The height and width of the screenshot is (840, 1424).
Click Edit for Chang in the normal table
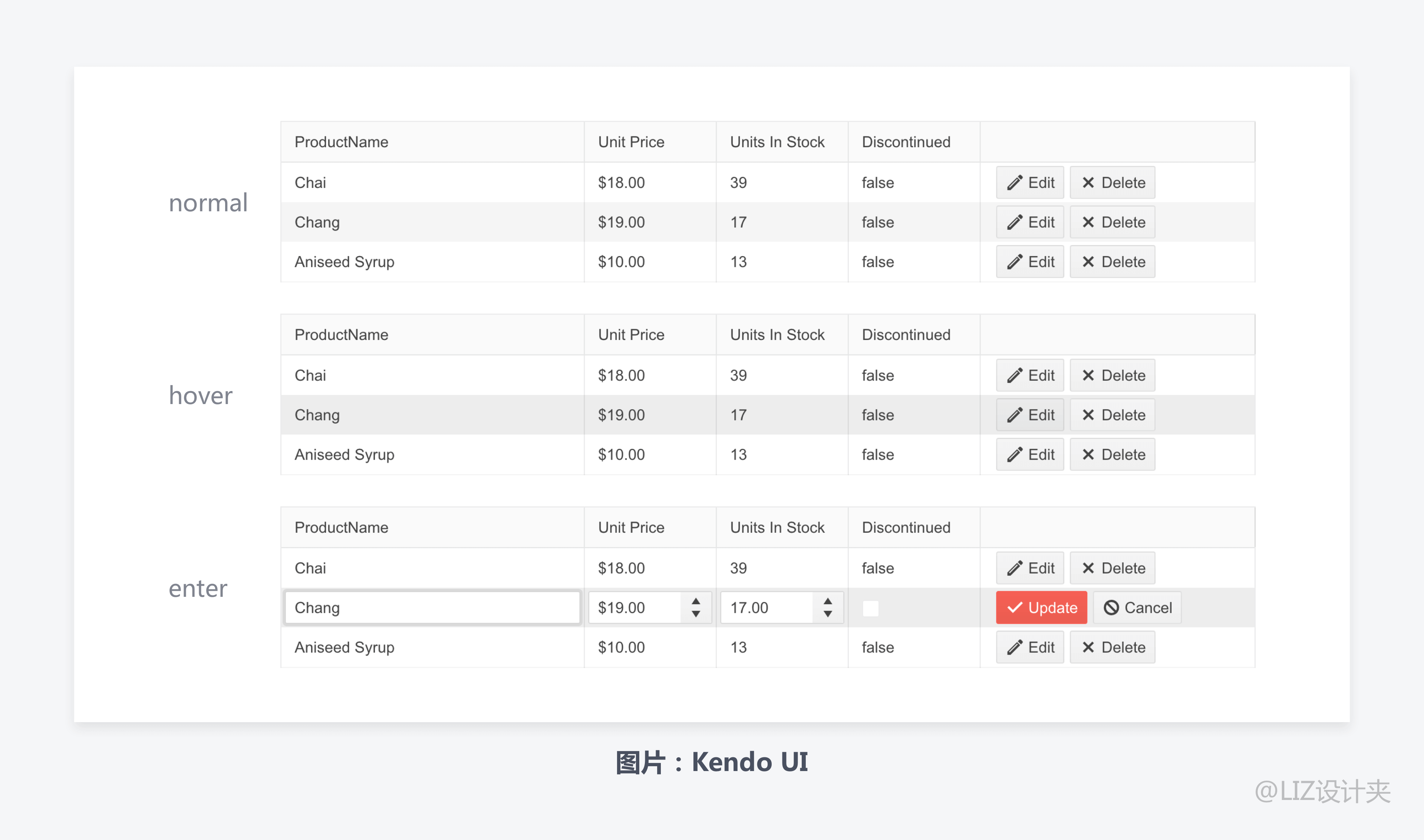pyautogui.click(x=1030, y=222)
